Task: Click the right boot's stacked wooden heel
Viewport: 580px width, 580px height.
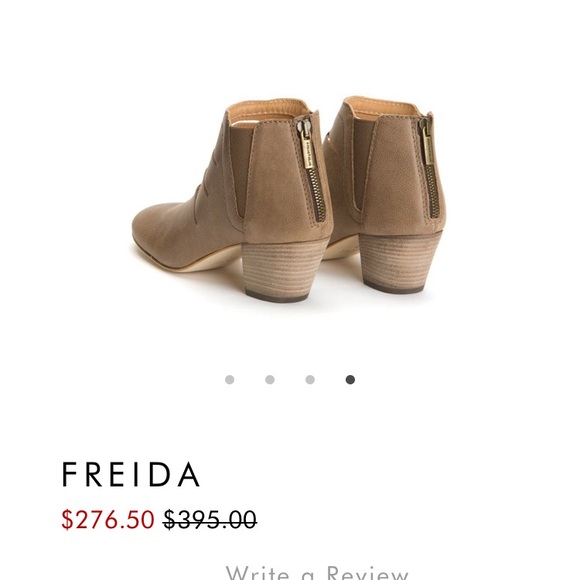Action: 399,262
